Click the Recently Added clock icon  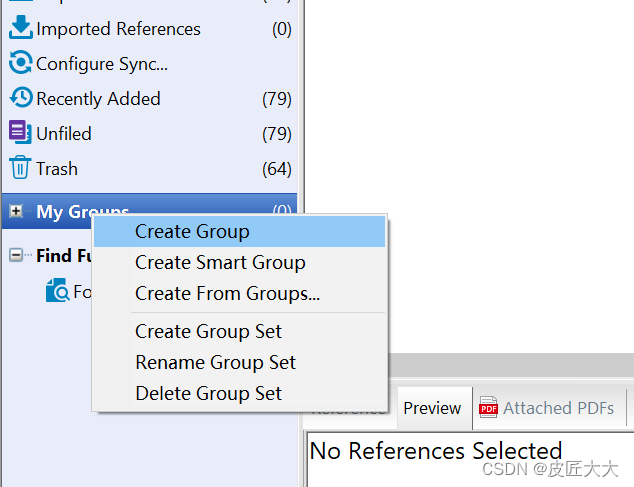(21, 97)
